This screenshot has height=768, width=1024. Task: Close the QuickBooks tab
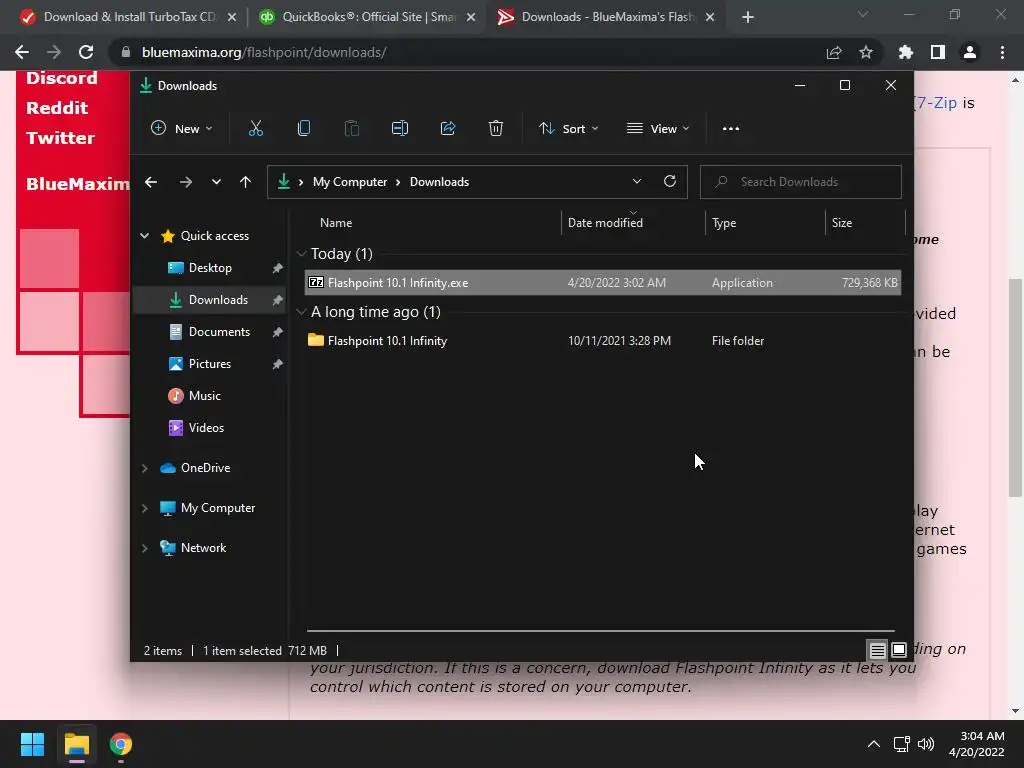[471, 17]
